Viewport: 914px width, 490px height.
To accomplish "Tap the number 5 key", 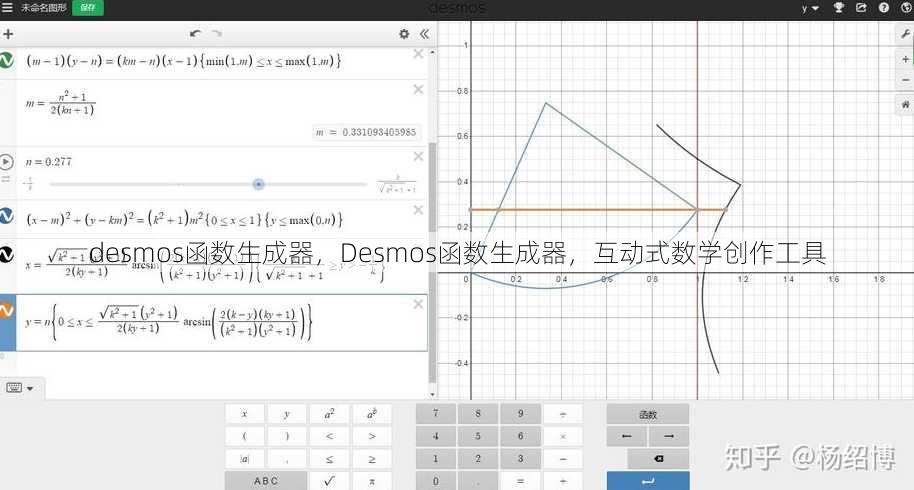I will pyautogui.click(x=478, y=436).
